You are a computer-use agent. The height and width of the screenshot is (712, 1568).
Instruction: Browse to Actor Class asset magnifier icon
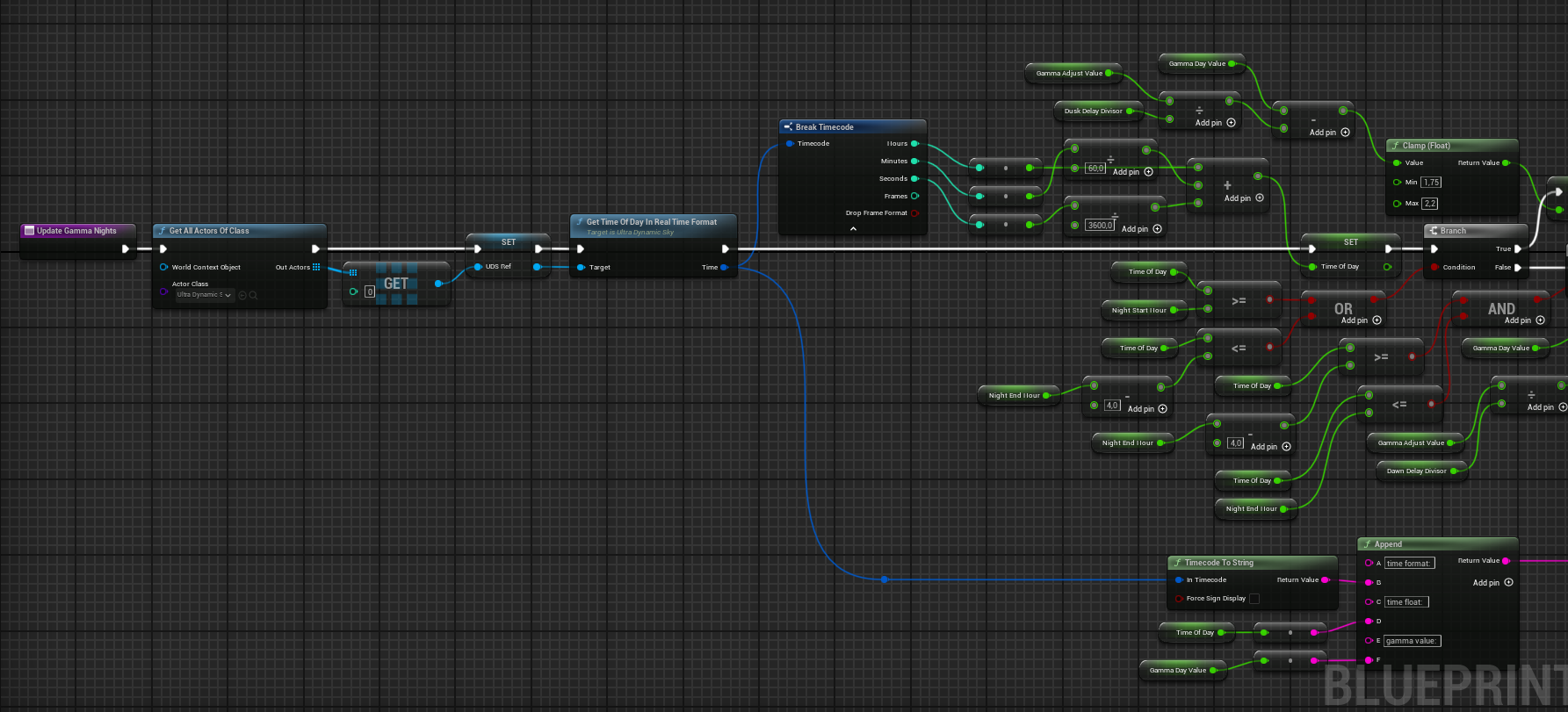pyautogui.click(x=253, y=295)
